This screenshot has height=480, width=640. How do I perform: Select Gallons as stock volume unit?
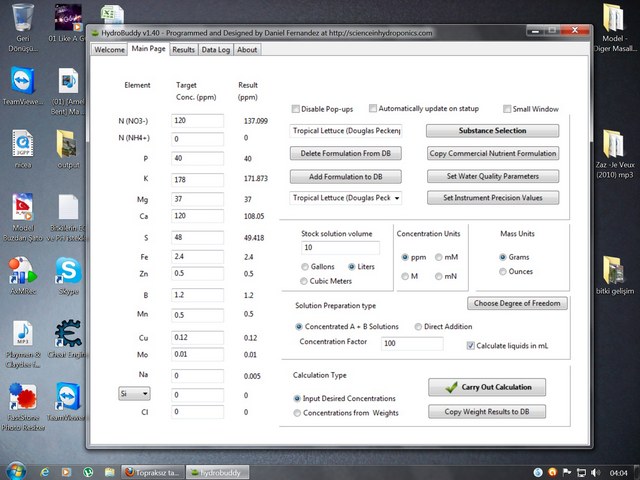pos(304,267)
